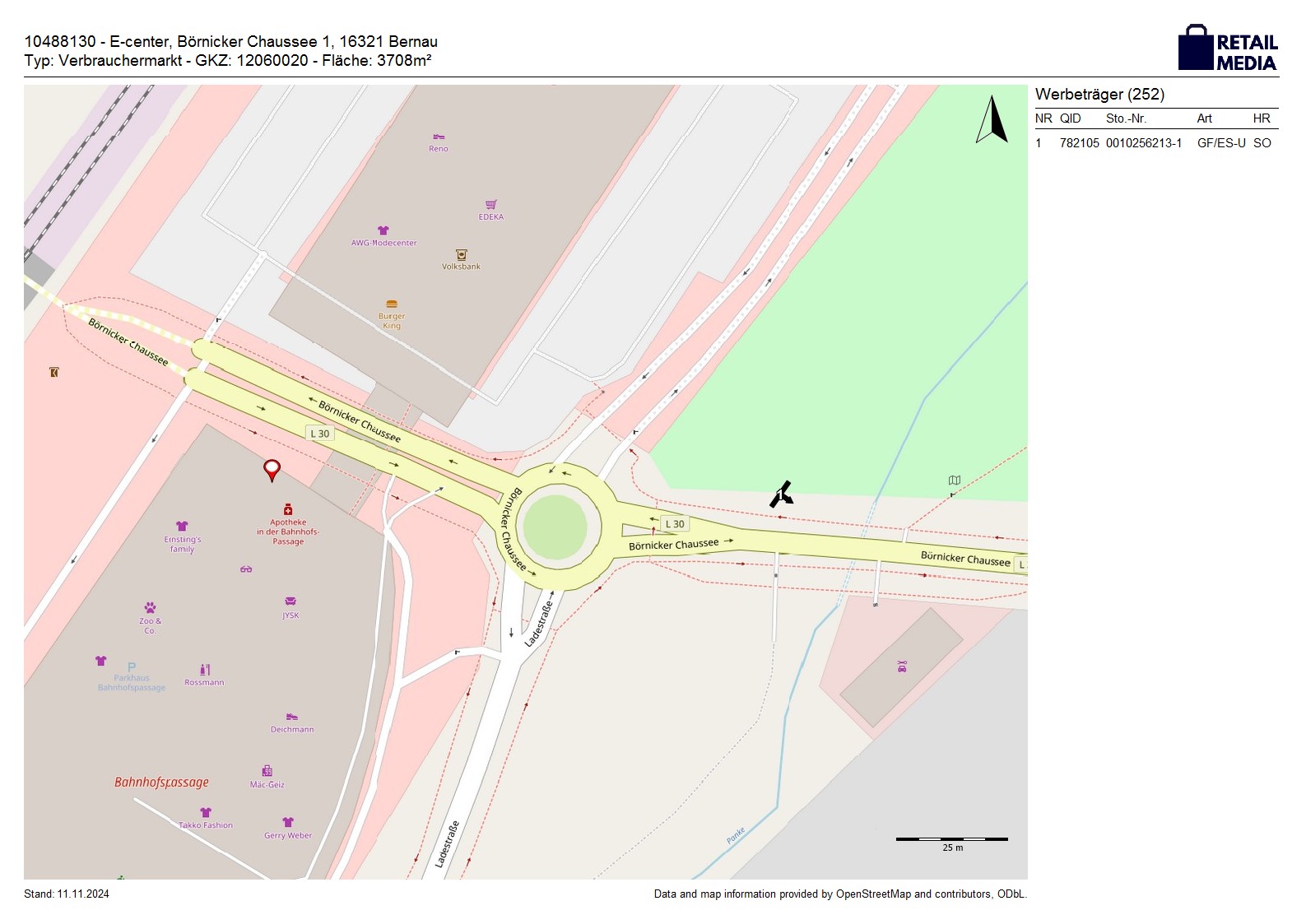Select the EDEKA shopping cart icon
The image size is (1306, 924).
point(491,204)
